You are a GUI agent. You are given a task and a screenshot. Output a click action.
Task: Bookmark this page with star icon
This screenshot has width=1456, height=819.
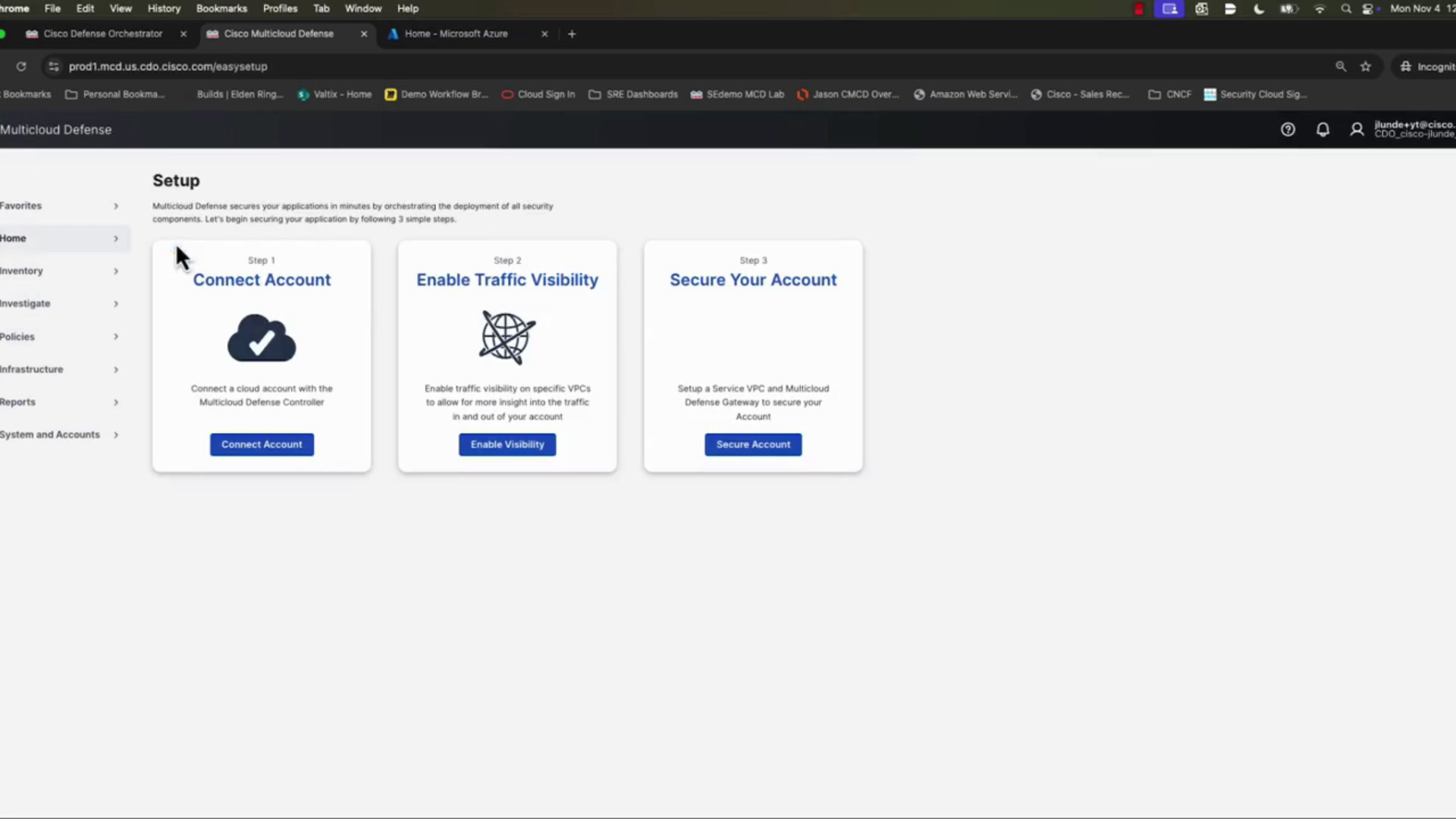click(x=1366, y=67)
